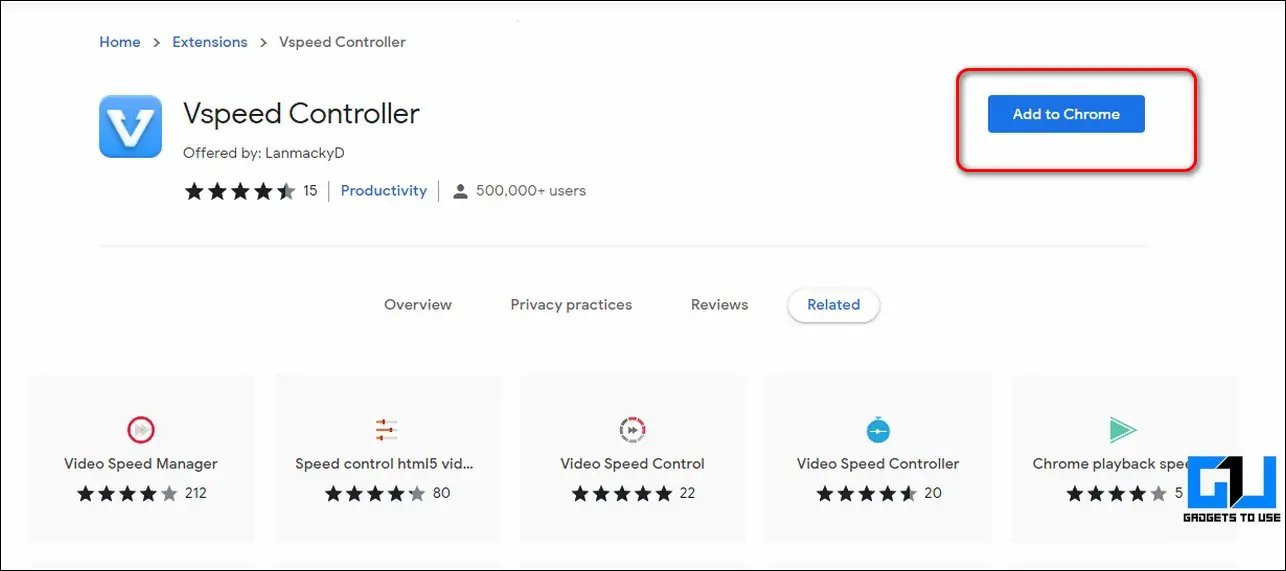Switch to the Overview tab
This screenshot has width=1286, height=571.
[418, 305]
